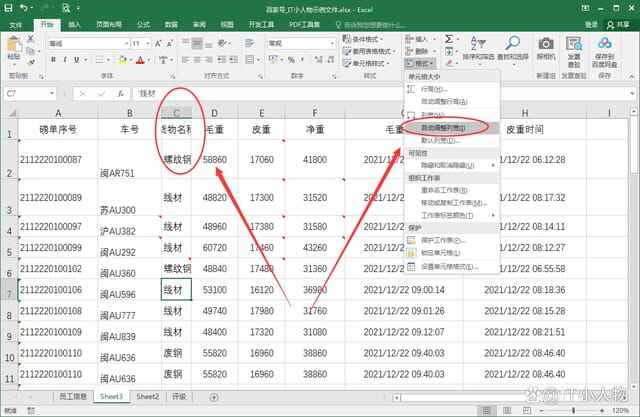Image resolution: width=640 pixels, height=417 pixels.
Task: Switch to 员工信息 worksheet tab
Action: [73, 397]
